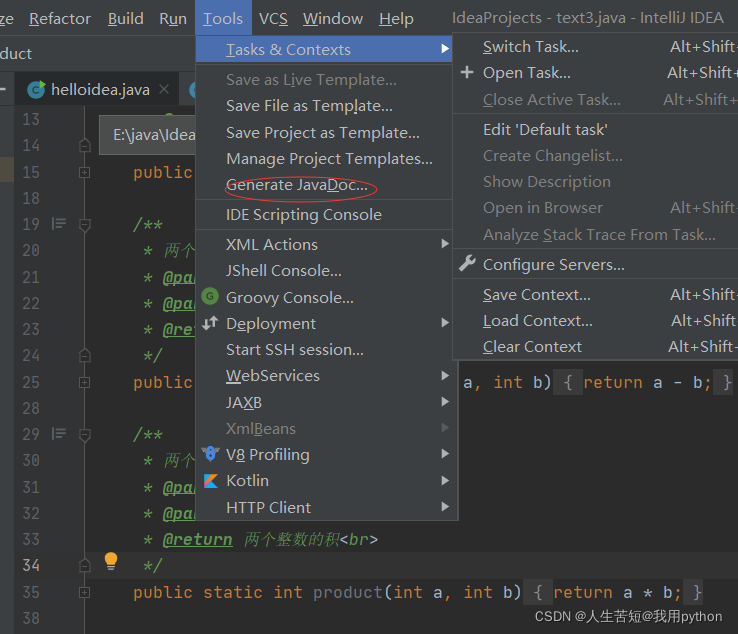The image size is (738, 634).
Task: Click fold end marker at line 34
Action: point(84,565)
